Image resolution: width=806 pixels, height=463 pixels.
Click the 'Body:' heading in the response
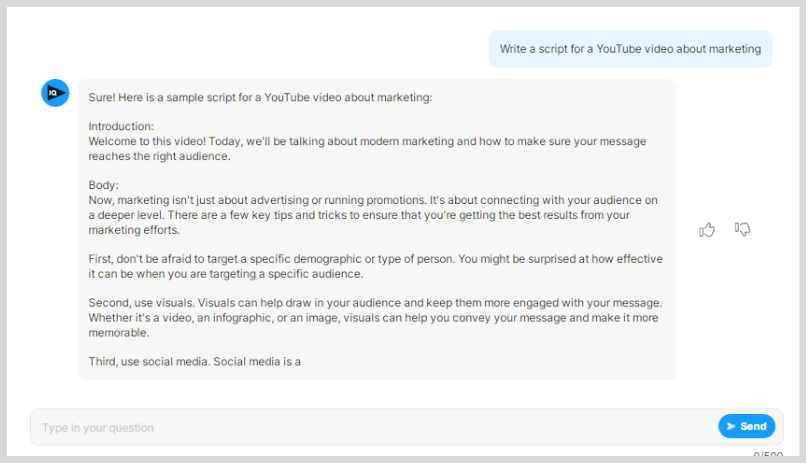pos(103,185)
